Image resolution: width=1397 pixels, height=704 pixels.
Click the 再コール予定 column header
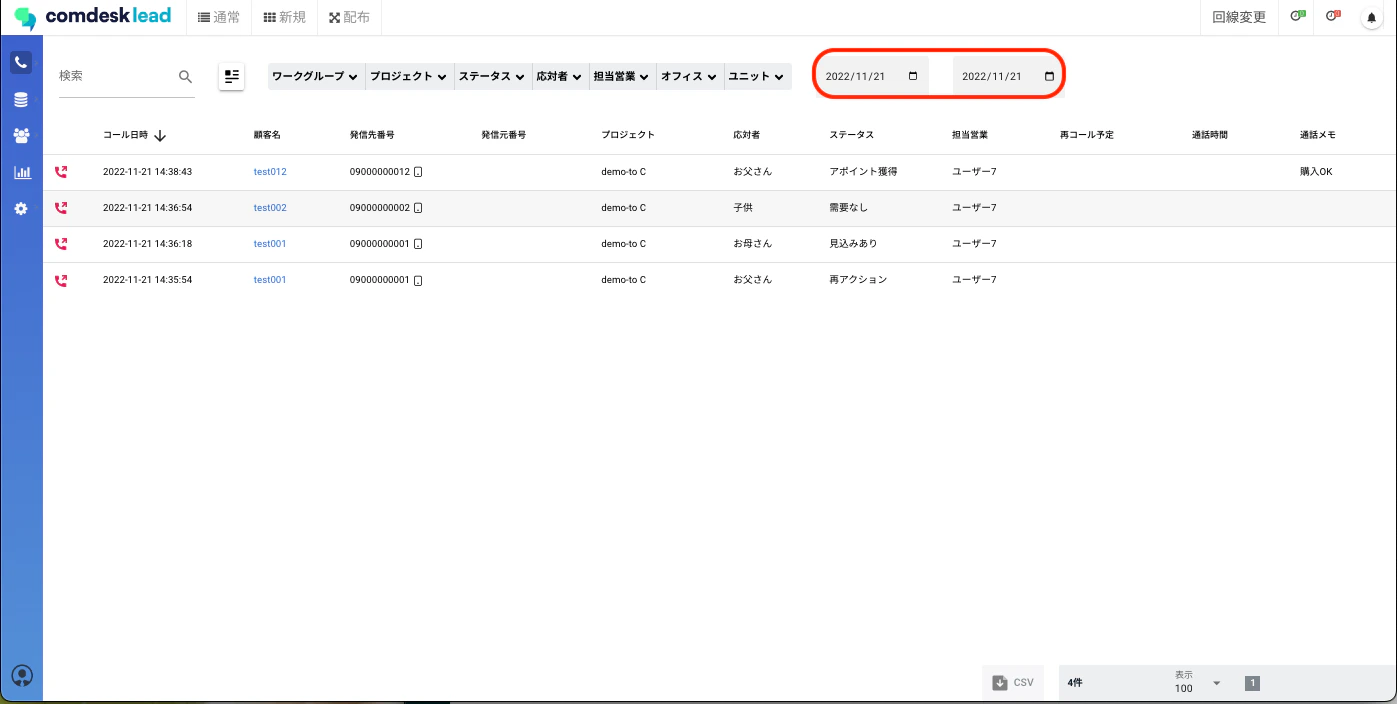coord(1087,135)
